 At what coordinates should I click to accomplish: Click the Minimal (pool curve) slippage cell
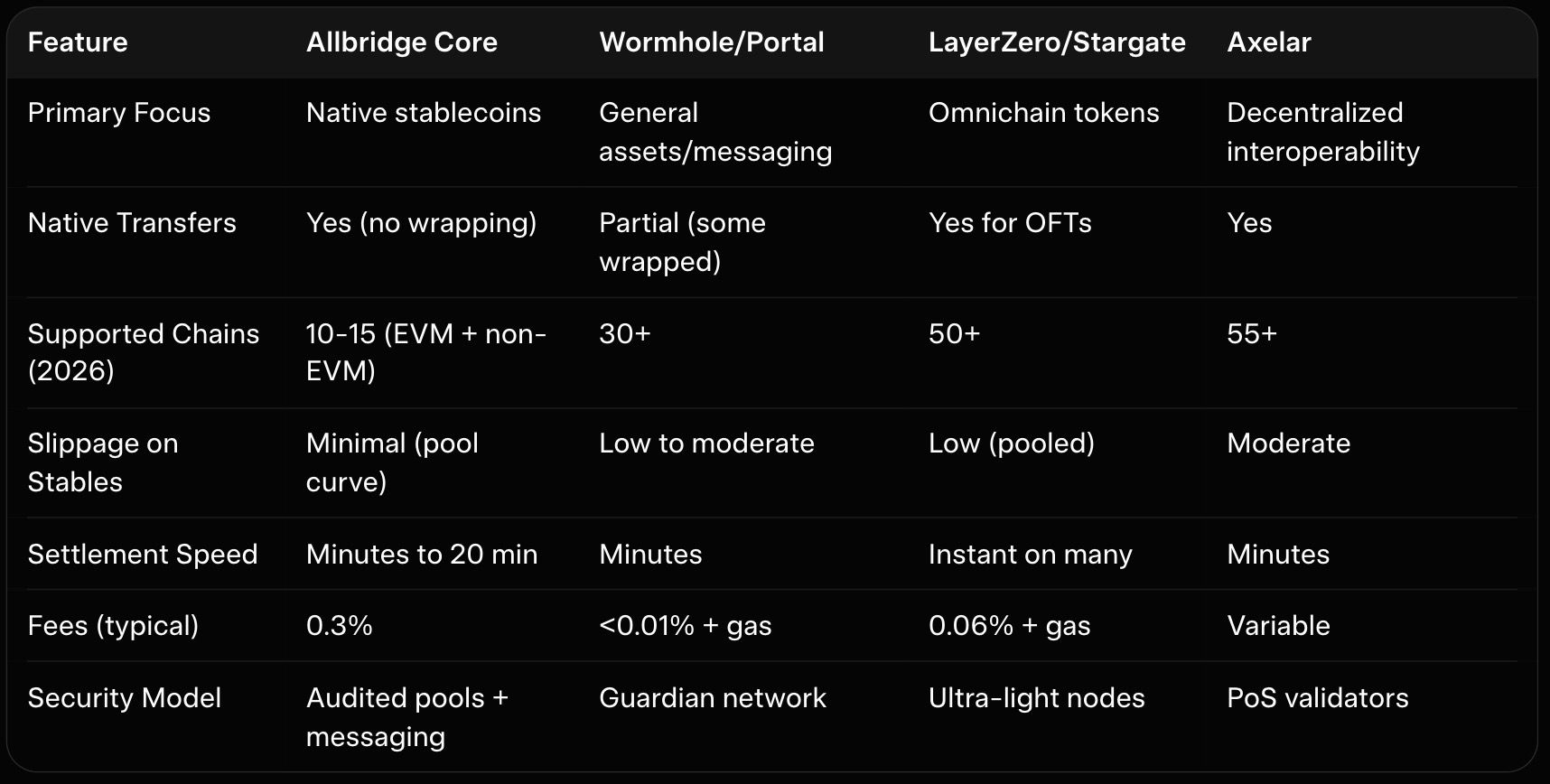tap(392, 462)
